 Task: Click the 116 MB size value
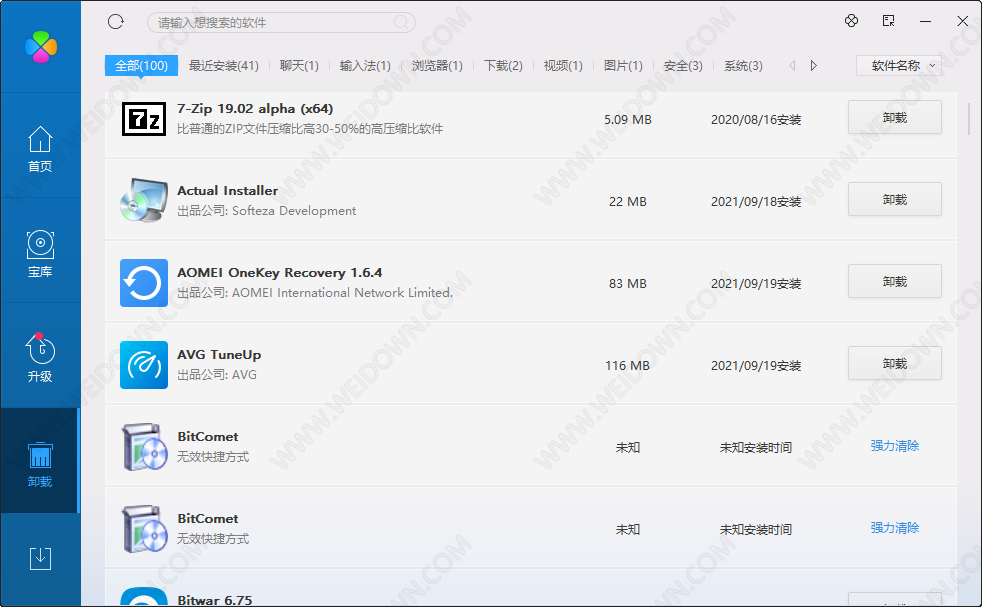pyautogui.click(x=628, y=365)
